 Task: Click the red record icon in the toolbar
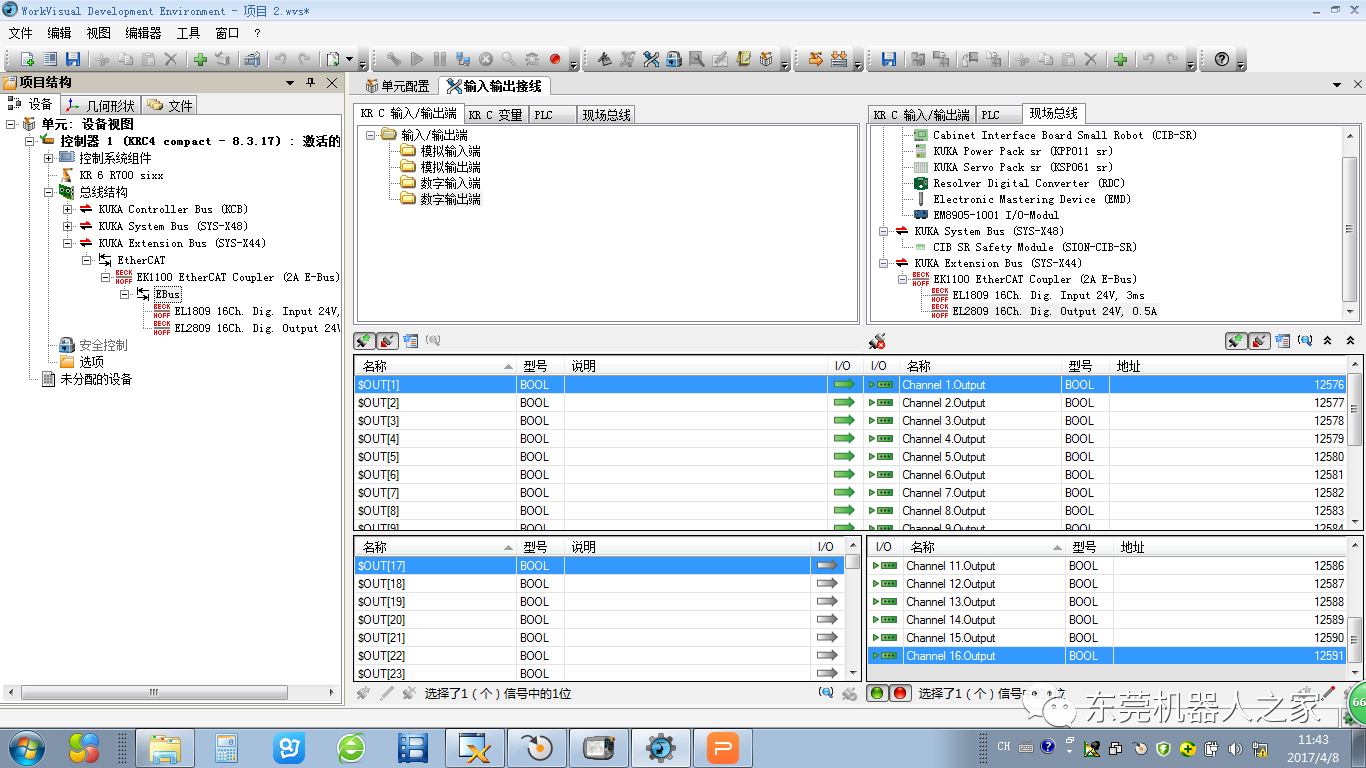coord(555,60)
